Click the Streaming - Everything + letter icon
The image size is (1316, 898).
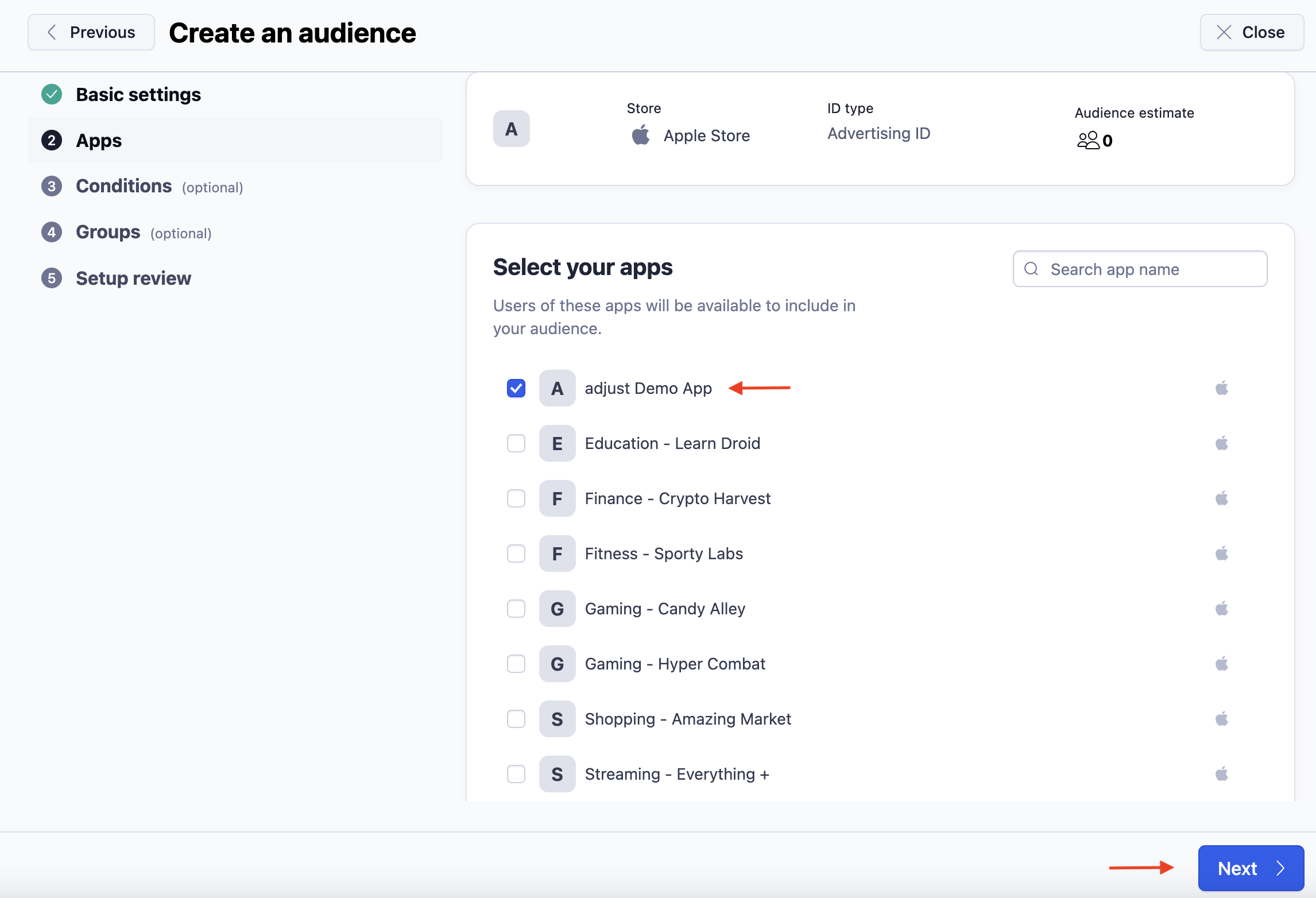coord(557,774)
